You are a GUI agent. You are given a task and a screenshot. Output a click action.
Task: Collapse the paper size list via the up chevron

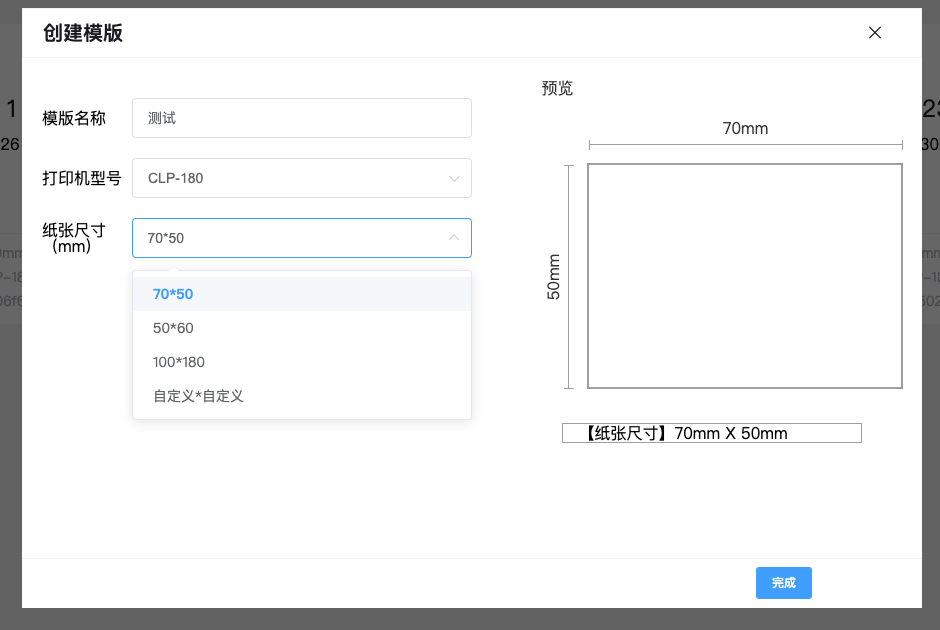point(454,238)
